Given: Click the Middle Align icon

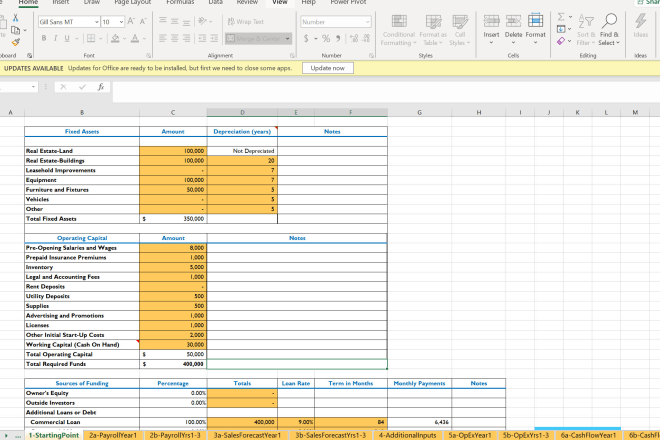Looking at the screenshot, I should (x=174, y=21).
